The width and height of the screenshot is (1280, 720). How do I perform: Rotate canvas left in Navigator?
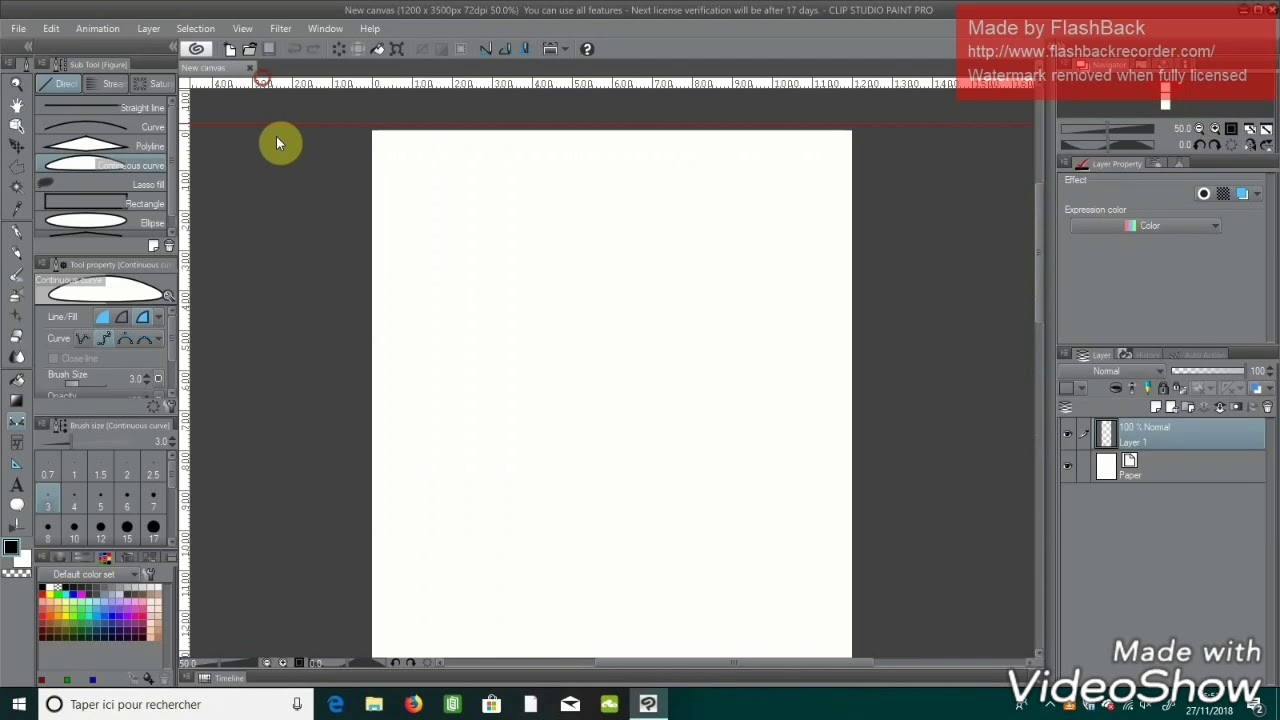tap(1199, 144)
